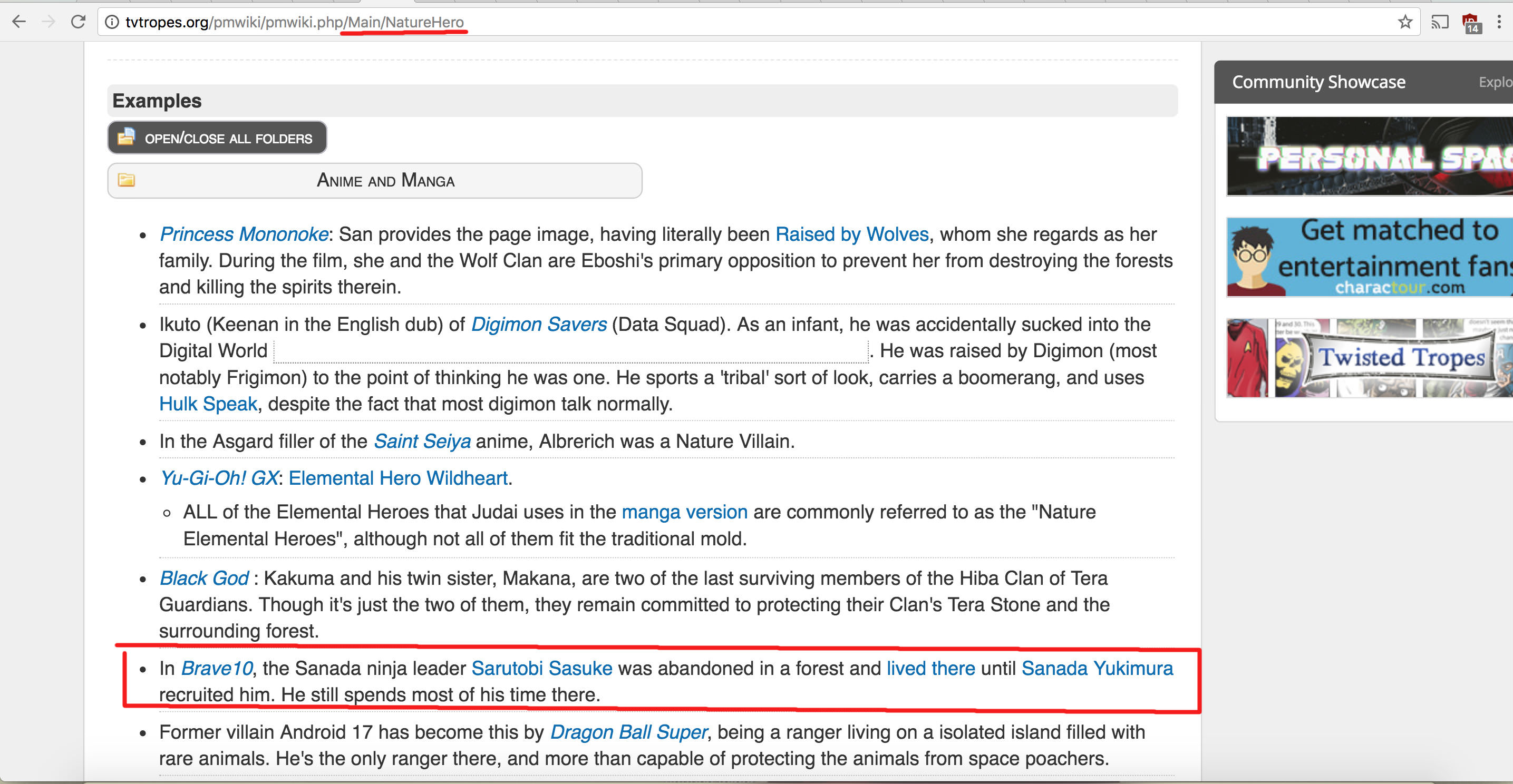Open the charactour.com matching banner
The image size is (1513, 784).
click(1369, 257)
